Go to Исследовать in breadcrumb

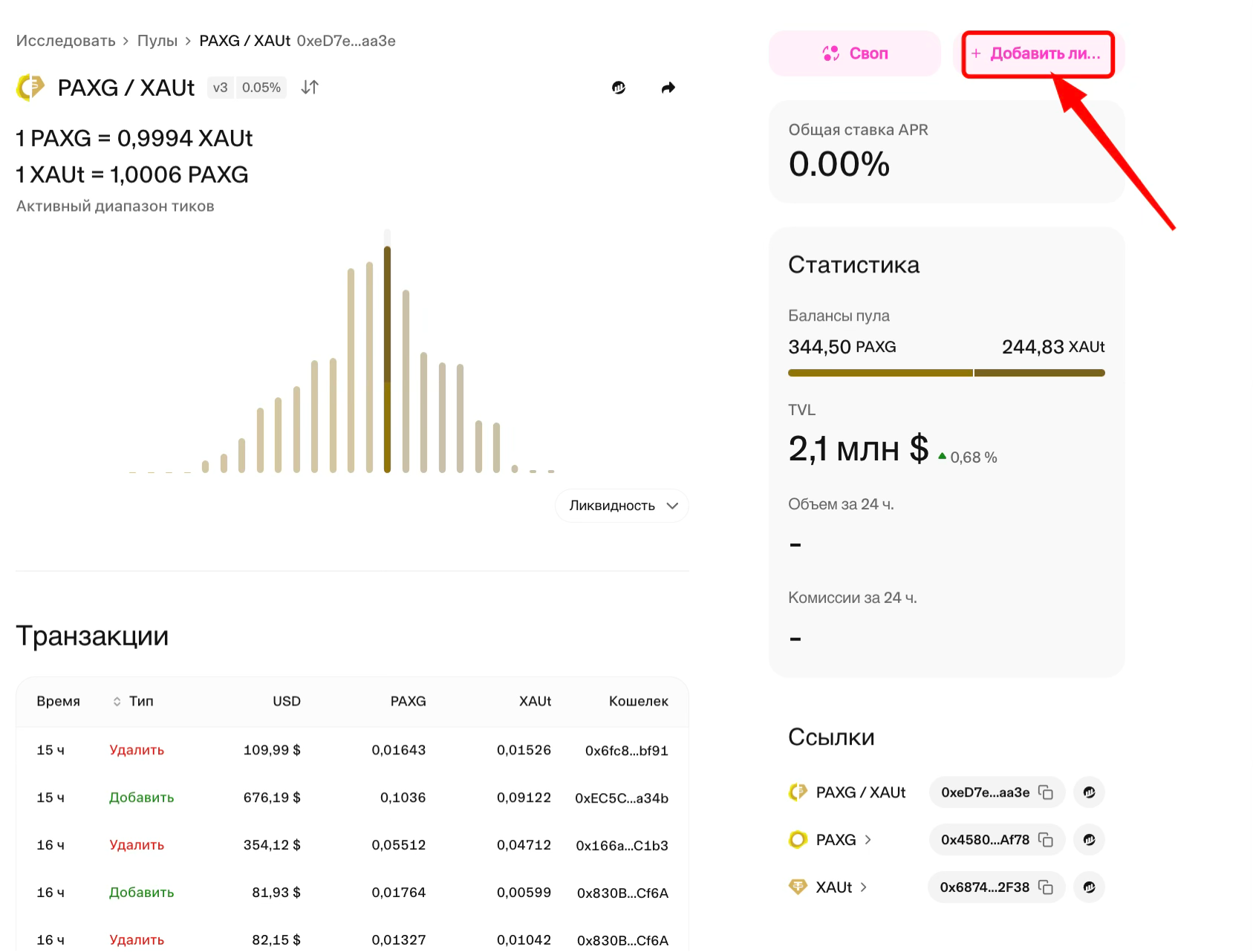click(x=66, y=41)
